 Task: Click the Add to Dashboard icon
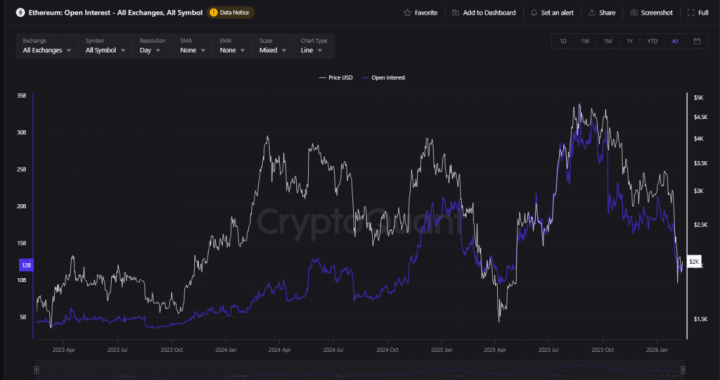click(x=455, y=13)
